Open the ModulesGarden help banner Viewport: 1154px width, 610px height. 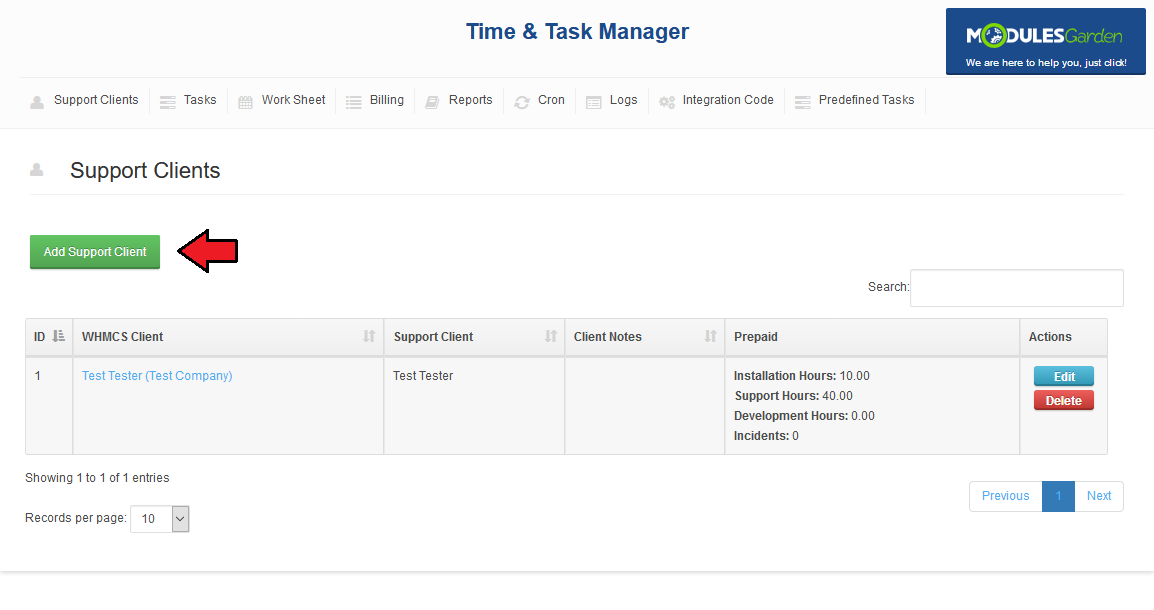click(x=1045, y=41)
